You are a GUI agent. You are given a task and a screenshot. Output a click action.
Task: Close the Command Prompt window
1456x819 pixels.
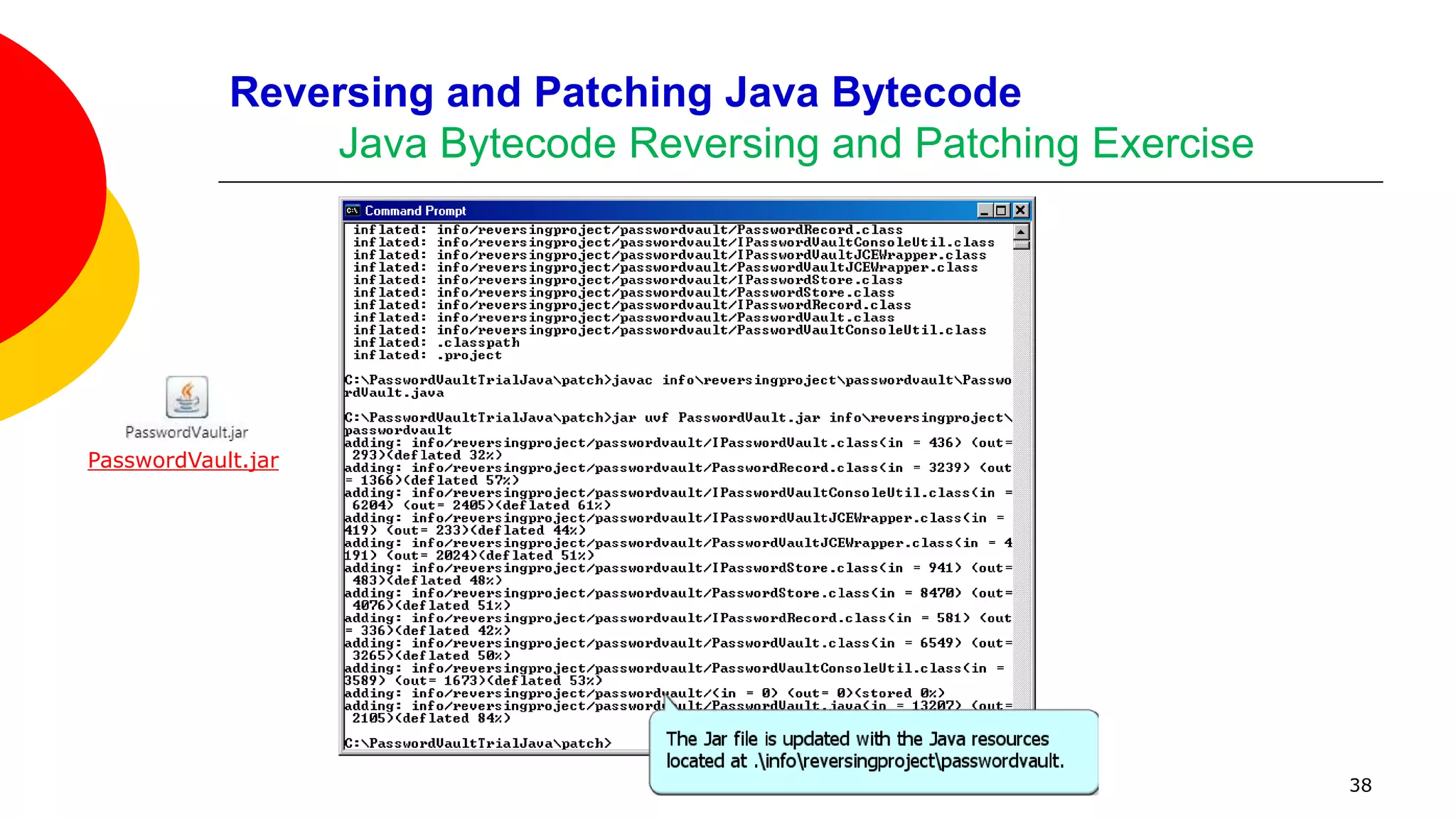(x=1020, y=210)
